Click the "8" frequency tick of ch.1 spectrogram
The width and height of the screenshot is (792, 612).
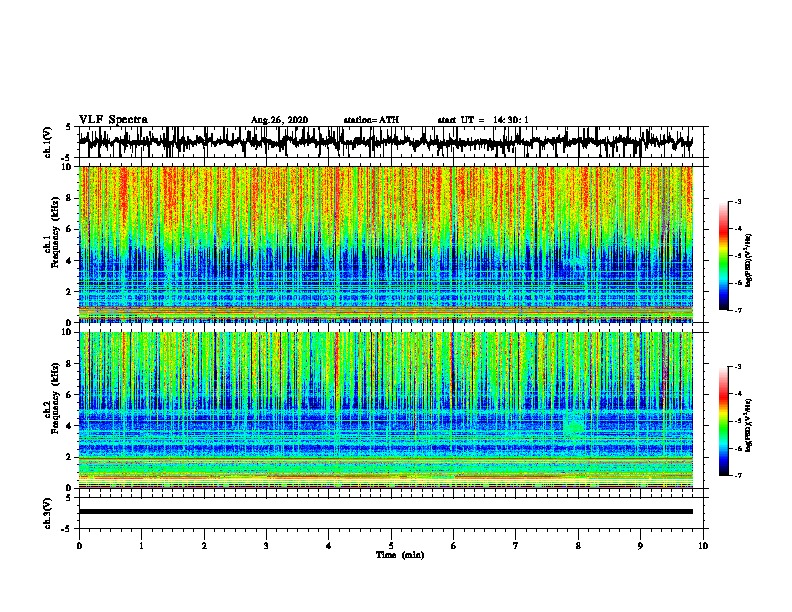tap(69, 198)
